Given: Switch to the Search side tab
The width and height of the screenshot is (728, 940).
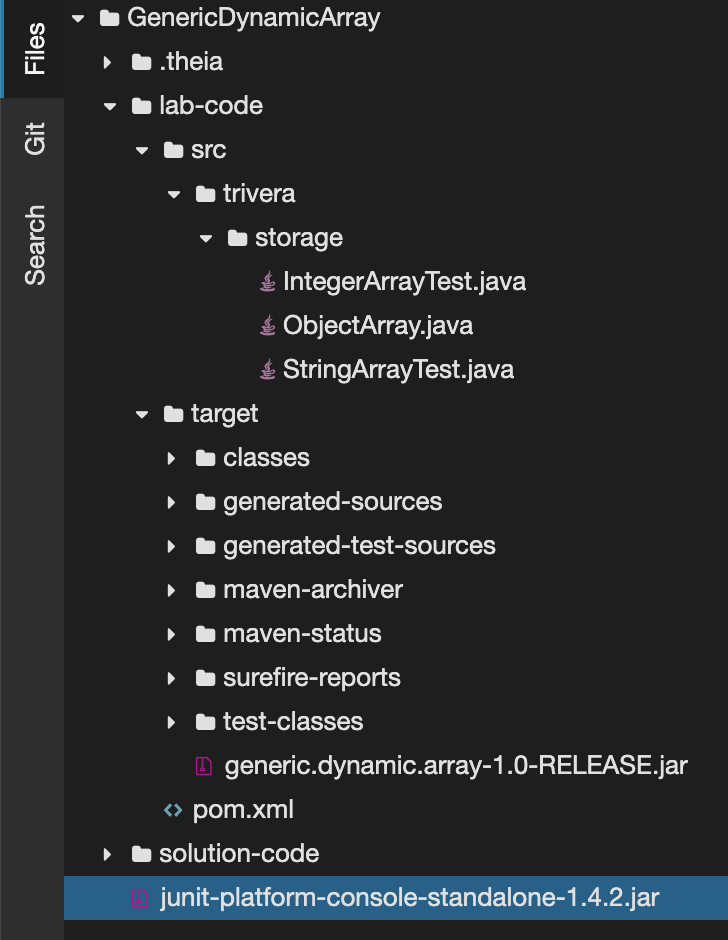Looking at the screenshot, I should tap(33, 245).
